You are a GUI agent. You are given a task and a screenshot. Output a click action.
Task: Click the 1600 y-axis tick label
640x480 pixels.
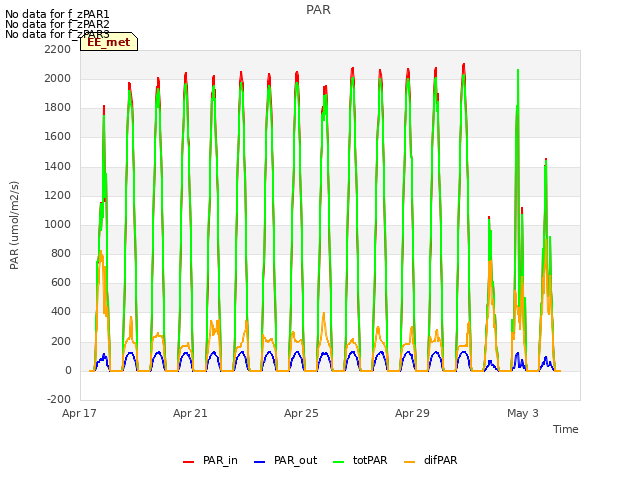pos(58,137)
